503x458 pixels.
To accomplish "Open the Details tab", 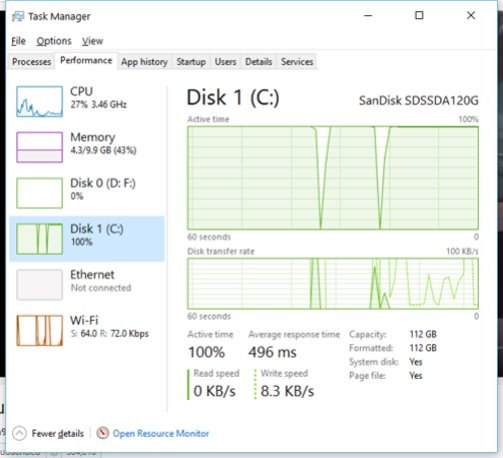I will click(258, 62).
